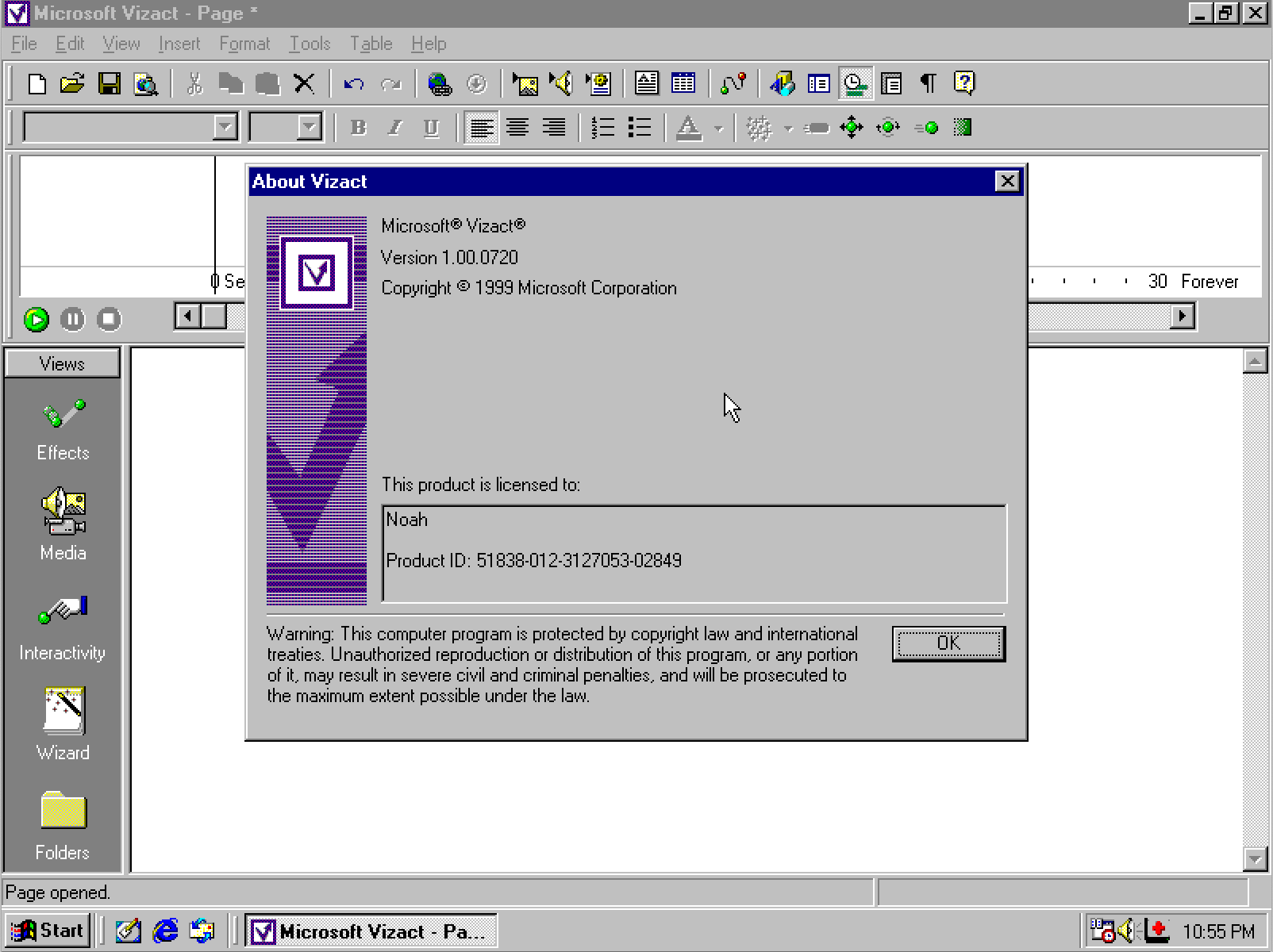Apply numbered list formatting
Image resolution: width=1273 pixels, height=952 pixels.
[x=603, y=128]
